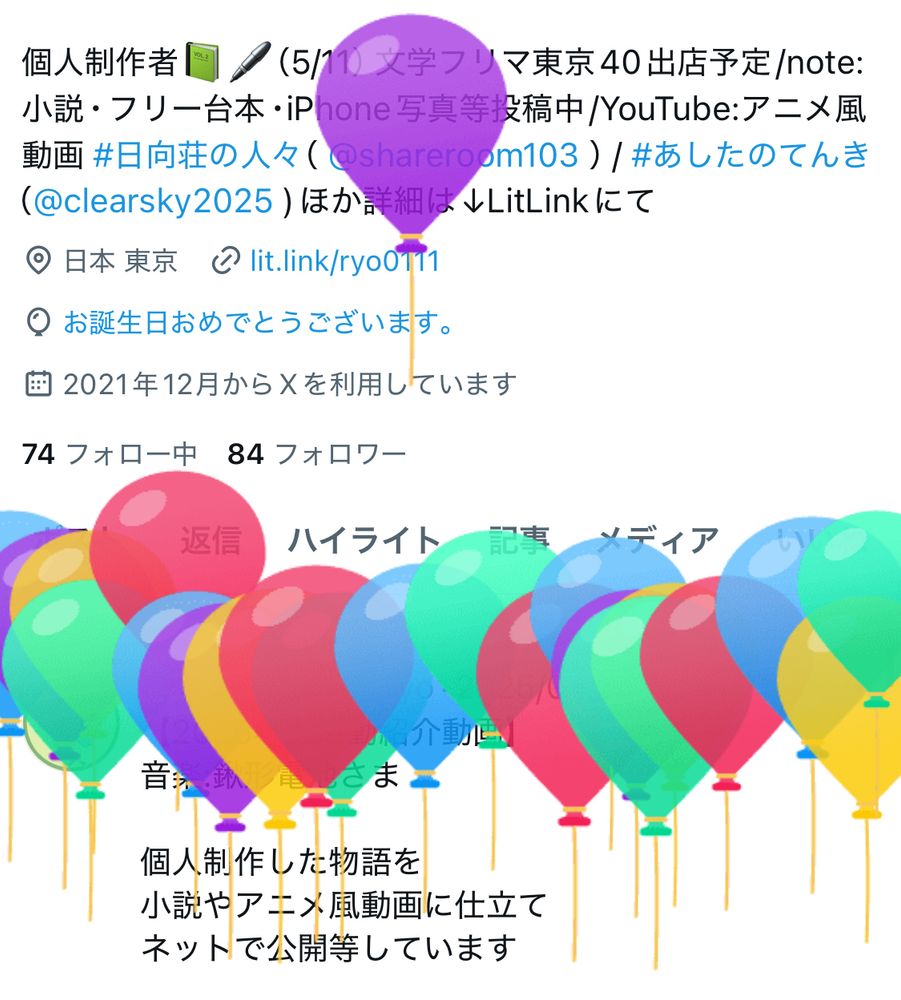Click the お誕生日おめでとうございます birthday text
This screenshot has width=901, height=1000.
258,322
